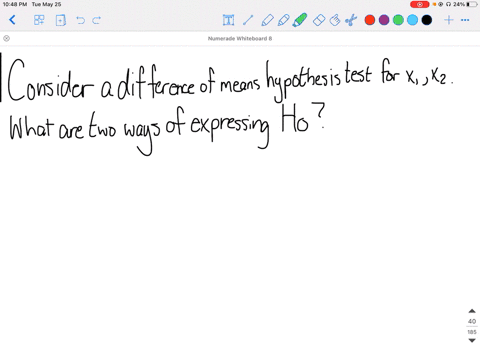Pick the green ink color
Screen dimensions: 480x360
coord(398,20)
